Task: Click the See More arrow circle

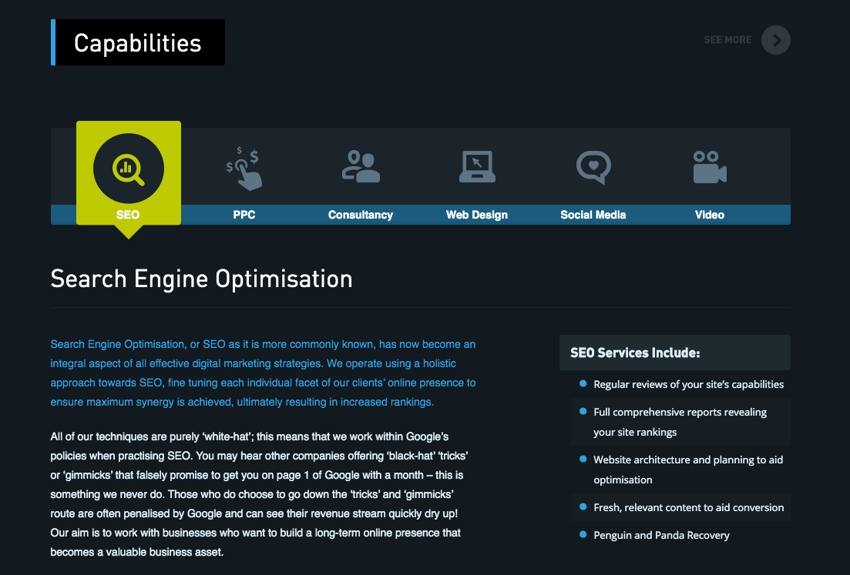Action: point(776,40)
